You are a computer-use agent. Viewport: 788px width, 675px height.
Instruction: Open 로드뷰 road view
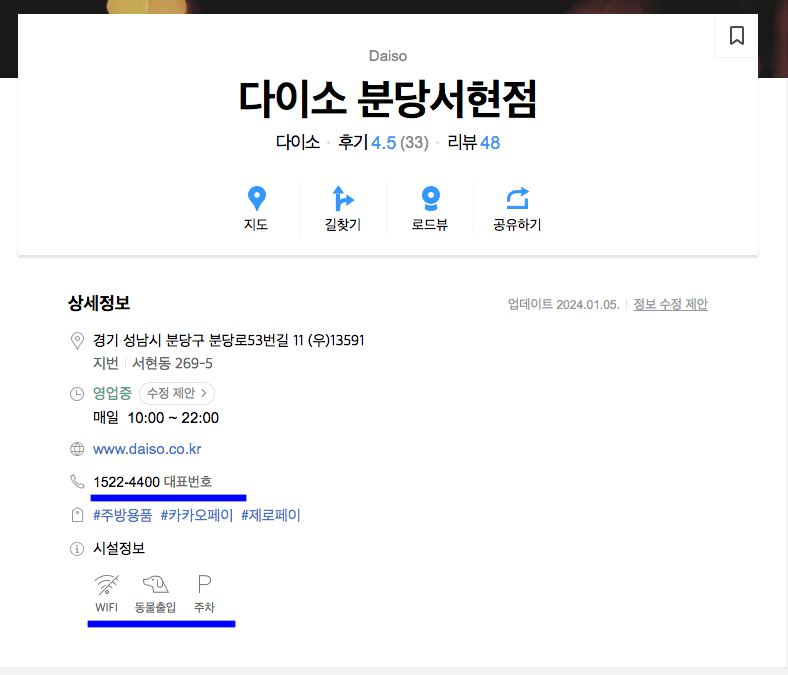[430, 209]
